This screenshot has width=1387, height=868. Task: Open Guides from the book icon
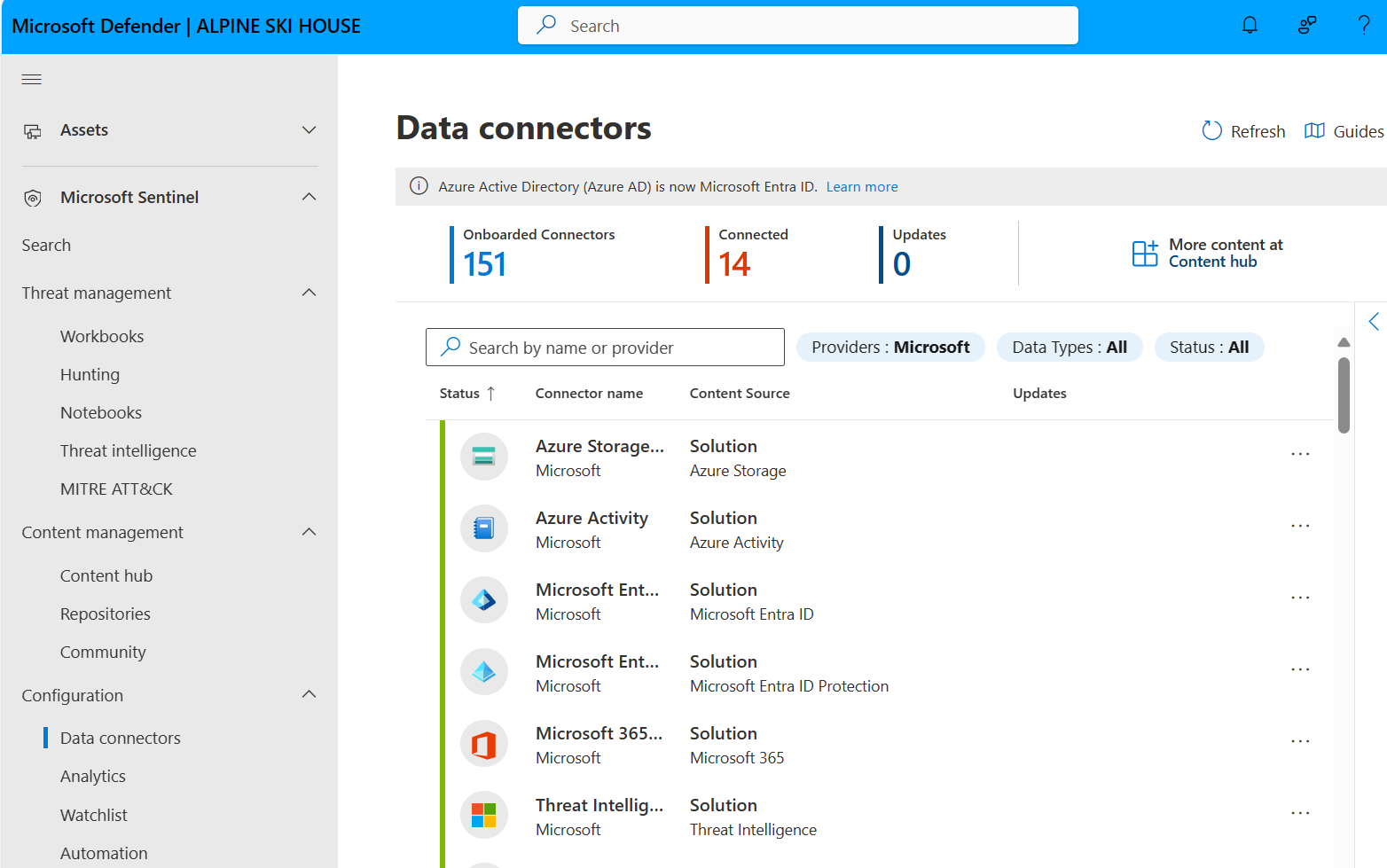pos(1316,130)
